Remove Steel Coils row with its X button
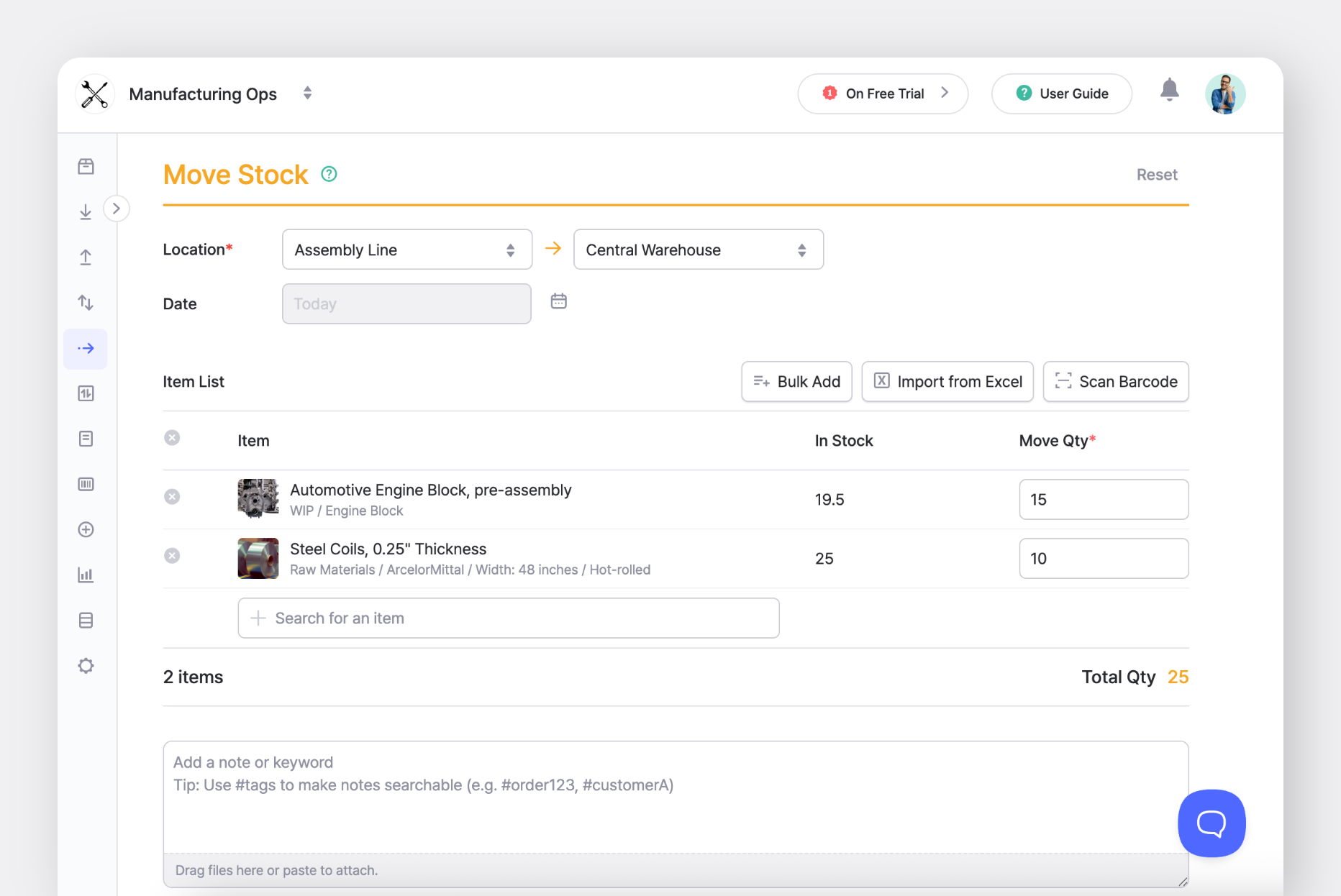The height and width of the screenshot is (896, 1341). click(172, 555)
